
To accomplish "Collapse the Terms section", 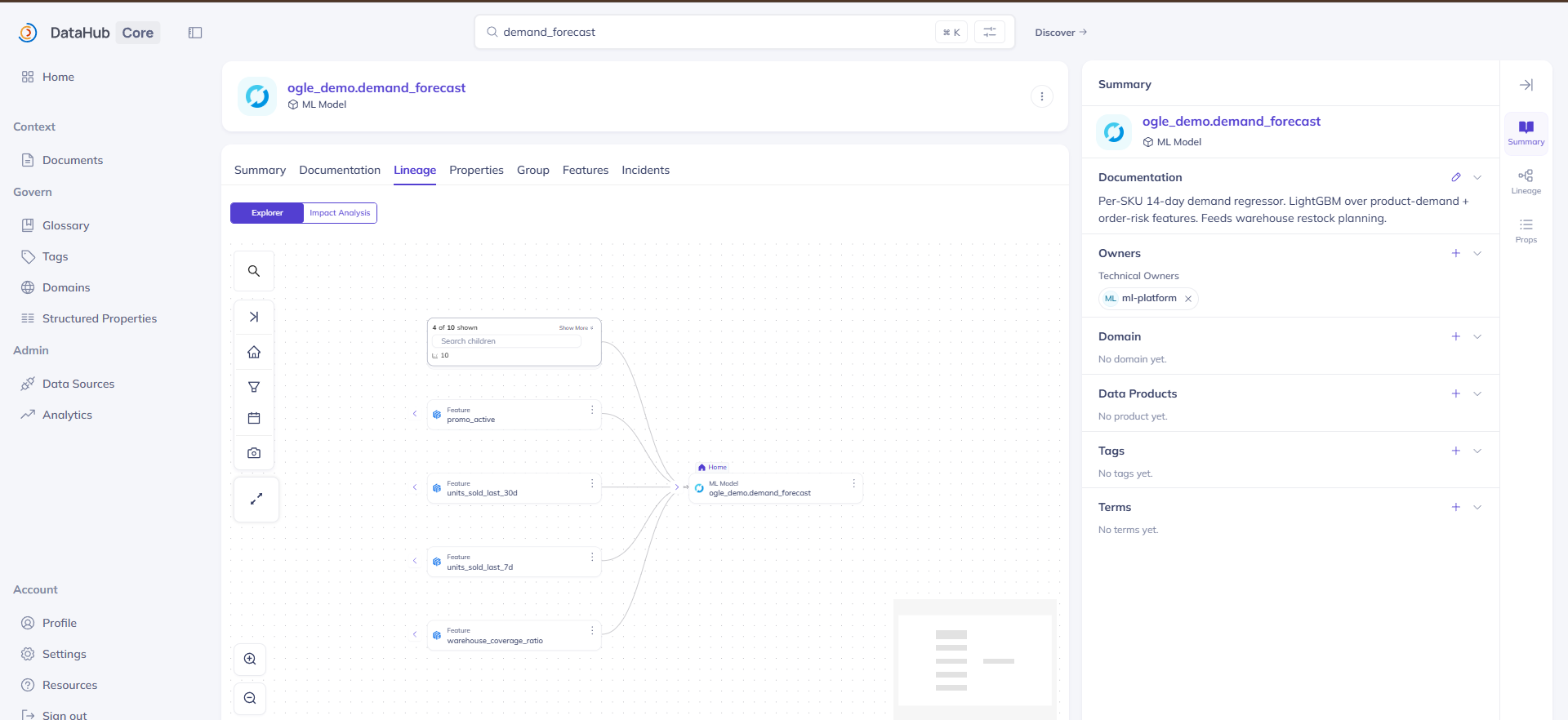I will click(x=1477, y=507).
